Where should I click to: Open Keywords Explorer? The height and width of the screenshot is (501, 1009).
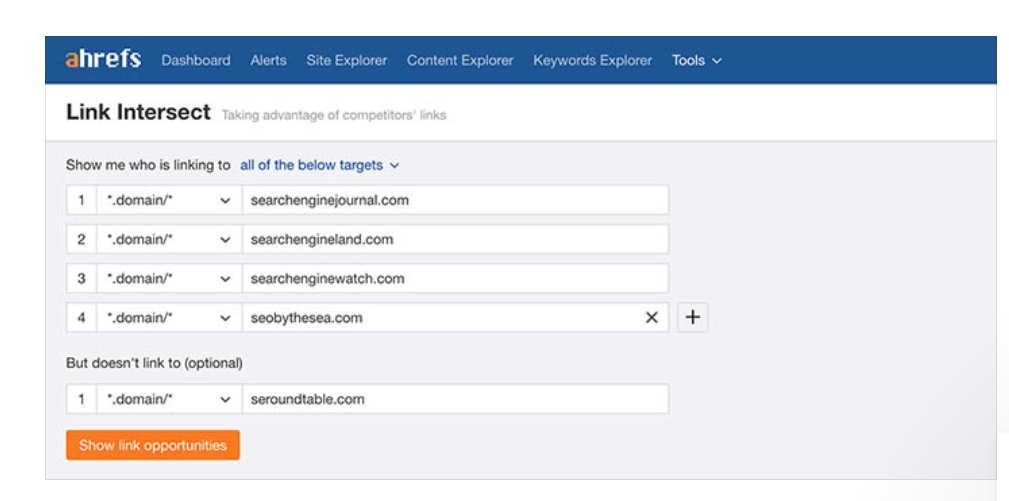[593, 60]
